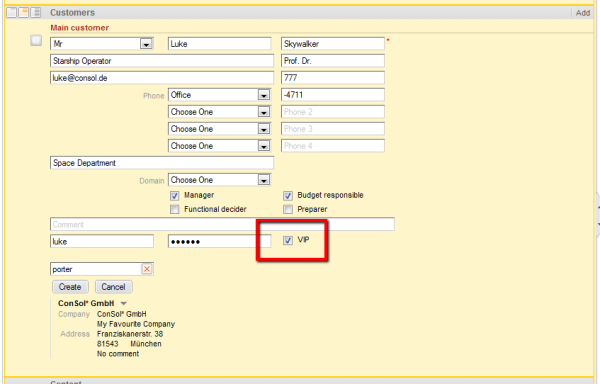Click the Add link in Customers header
Viewport: 600px width, 384px height.
coord(583,13)
